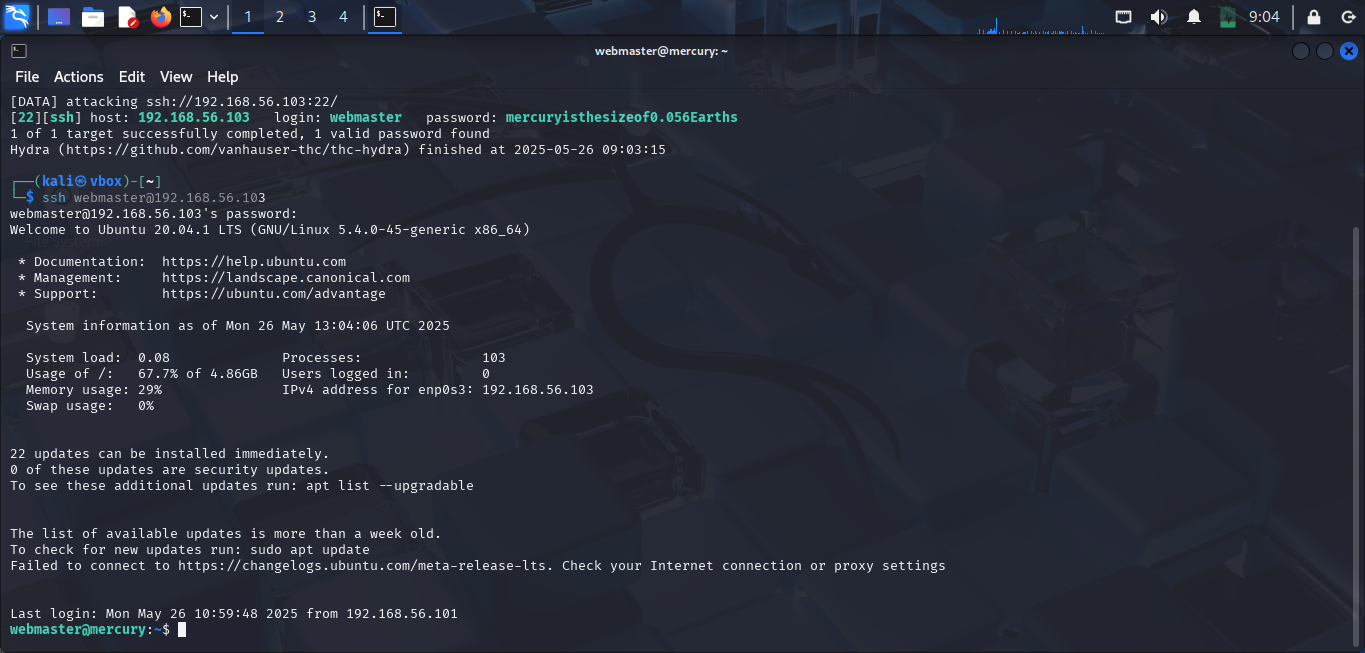Viewport: 1365px width, 653px height.
Task: Launch a new terminal from the taskbar
Action: 193,16
